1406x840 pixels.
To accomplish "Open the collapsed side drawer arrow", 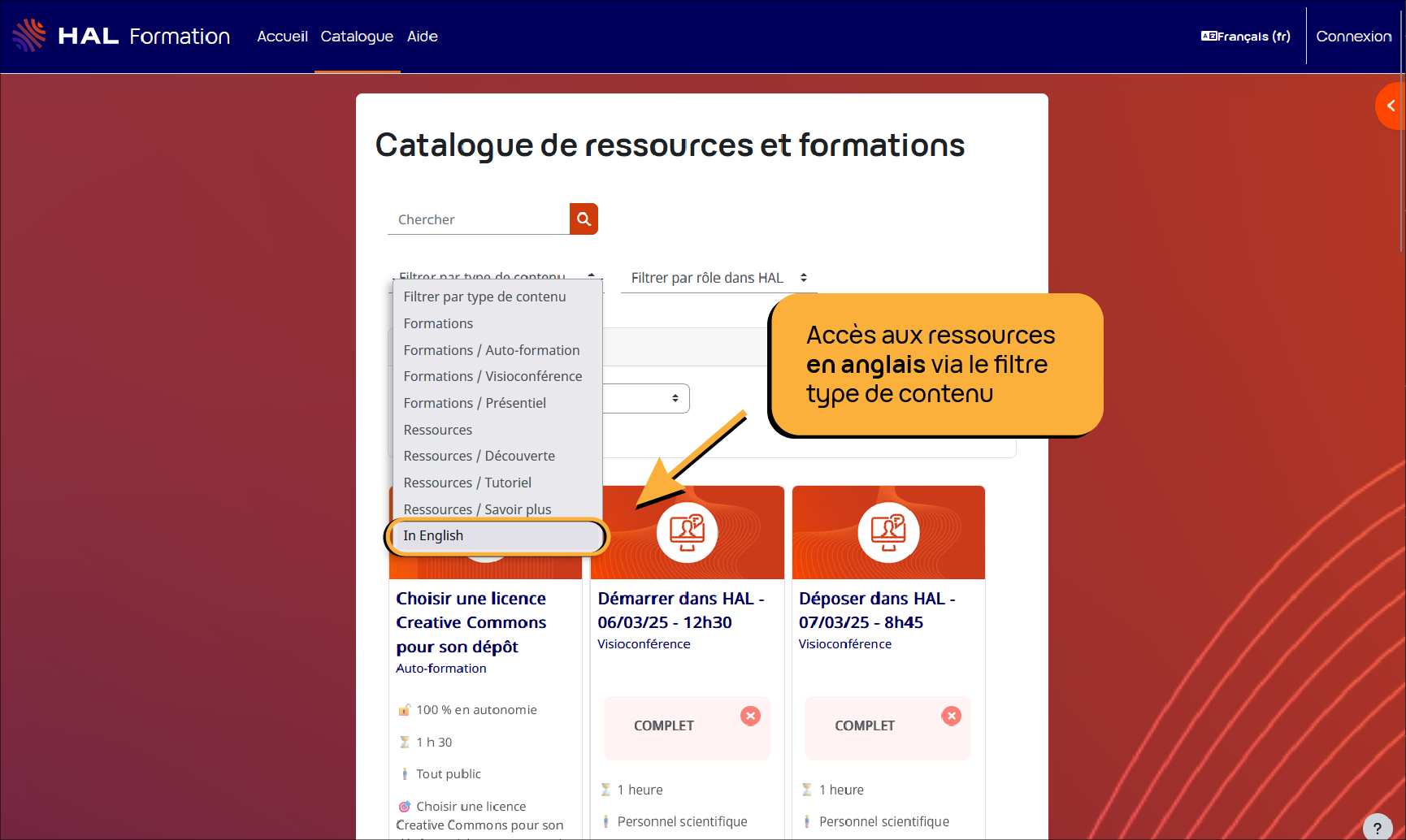I will tap(1391, 106).
